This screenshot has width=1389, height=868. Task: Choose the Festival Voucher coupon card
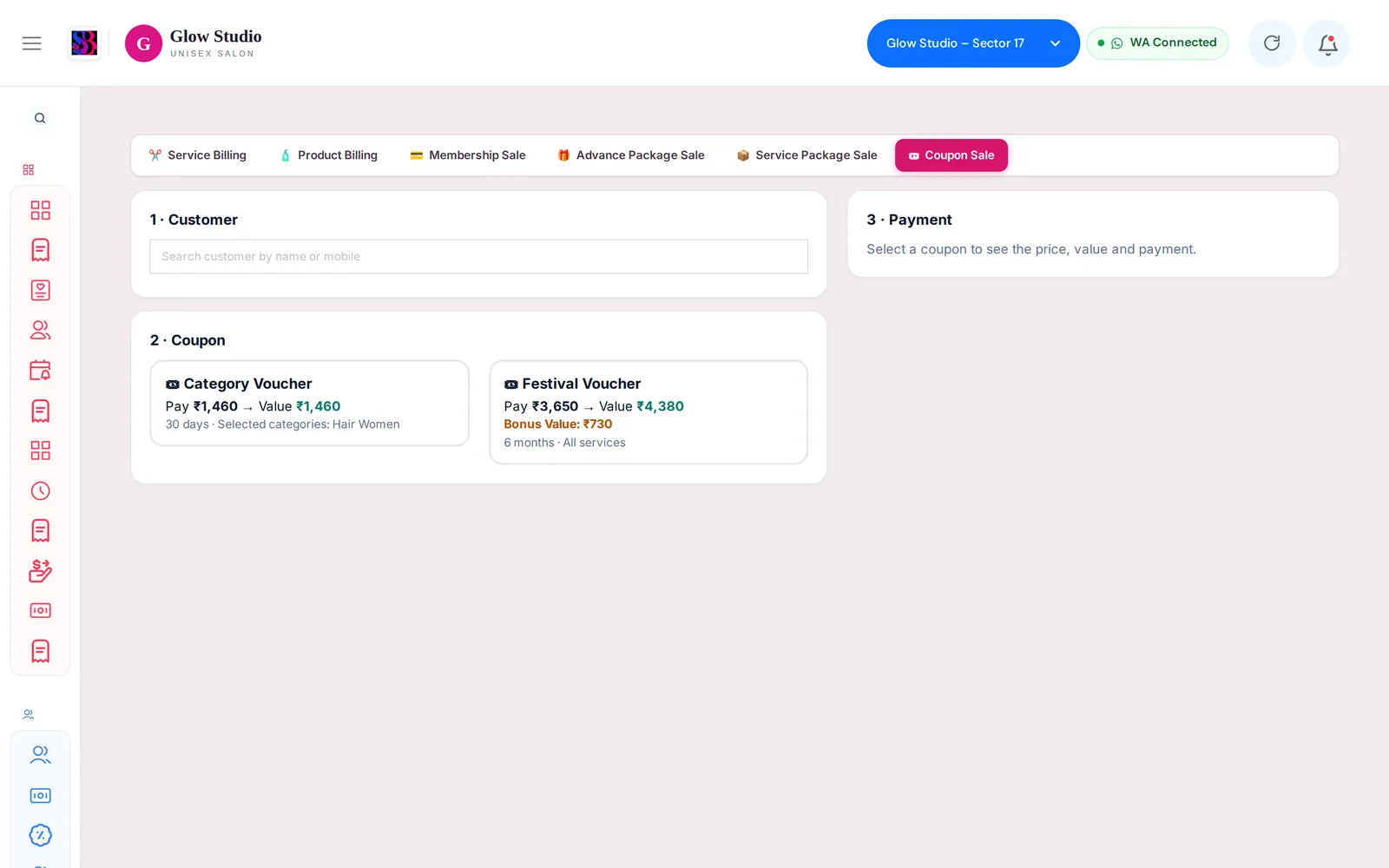(648, 412)
